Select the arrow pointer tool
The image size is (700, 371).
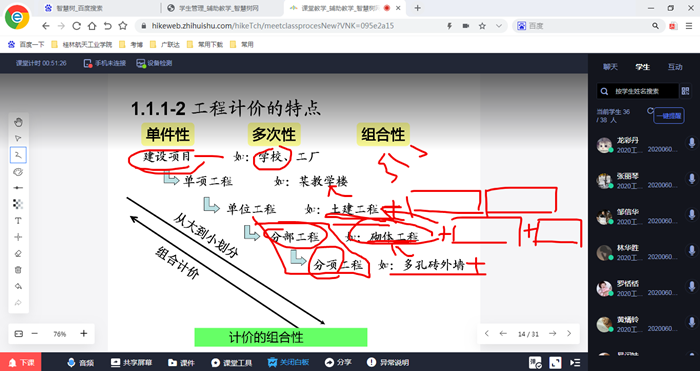(x=18, y=138)
